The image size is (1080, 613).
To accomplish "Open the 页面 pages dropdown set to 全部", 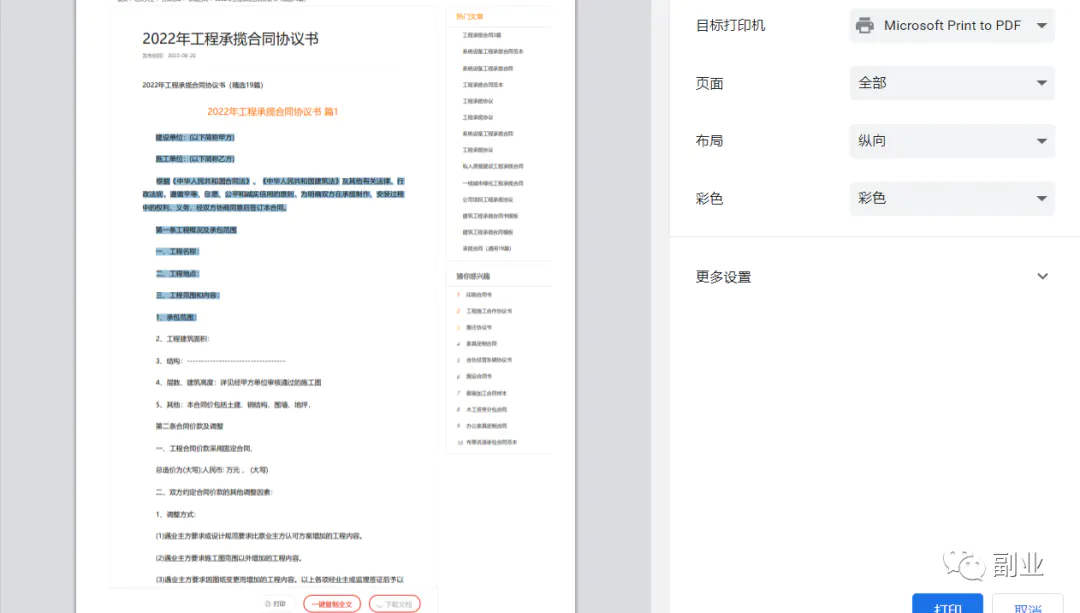I will tap(951, 83).
